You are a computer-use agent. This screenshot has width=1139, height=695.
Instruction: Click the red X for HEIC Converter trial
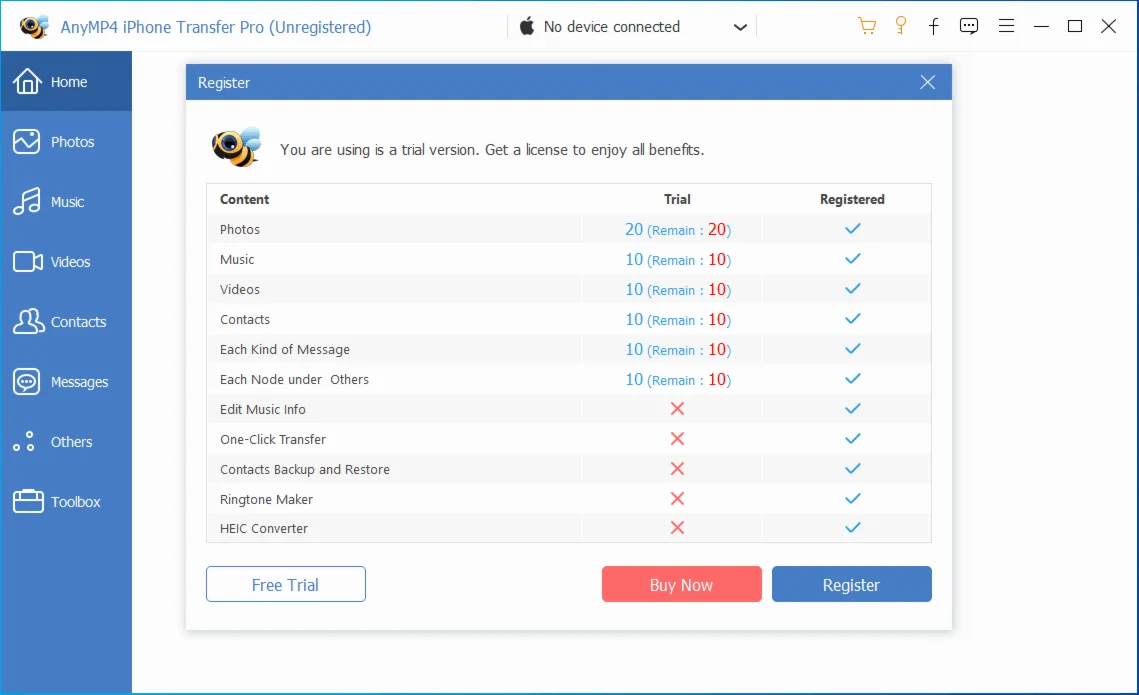(677, 528)
